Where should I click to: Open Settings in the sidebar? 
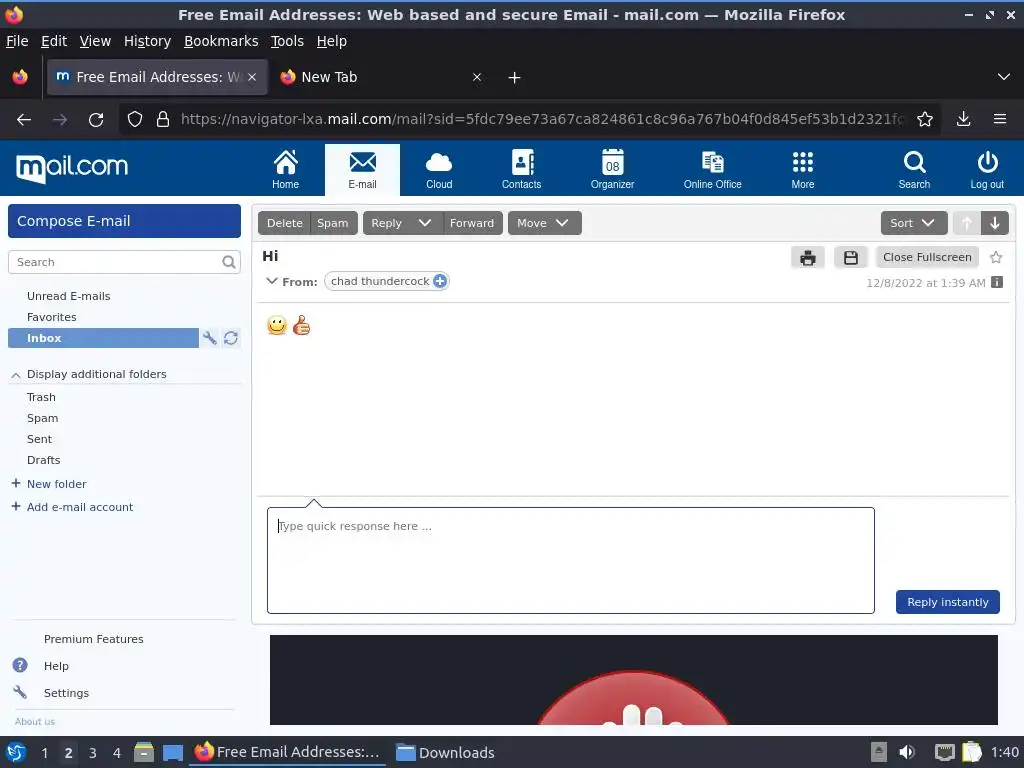point(66,693)
